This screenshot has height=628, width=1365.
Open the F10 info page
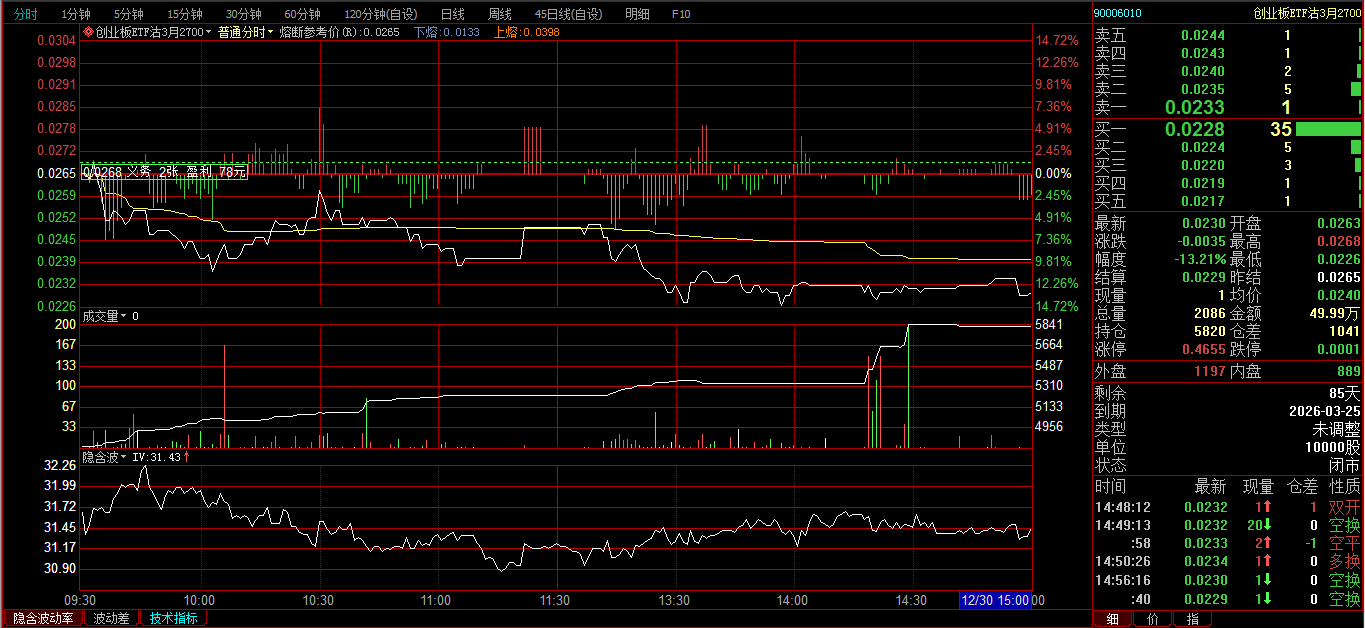[x=680, y=14]
